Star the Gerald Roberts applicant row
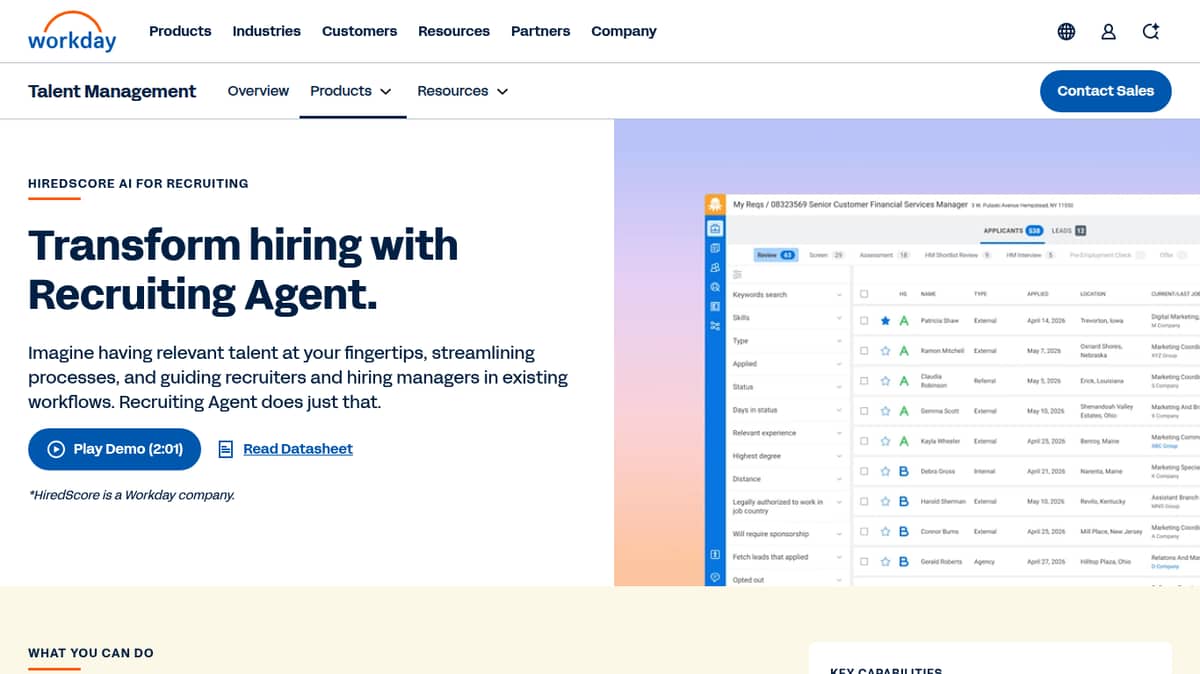1200x674 pixels. [x=885, y=562]
